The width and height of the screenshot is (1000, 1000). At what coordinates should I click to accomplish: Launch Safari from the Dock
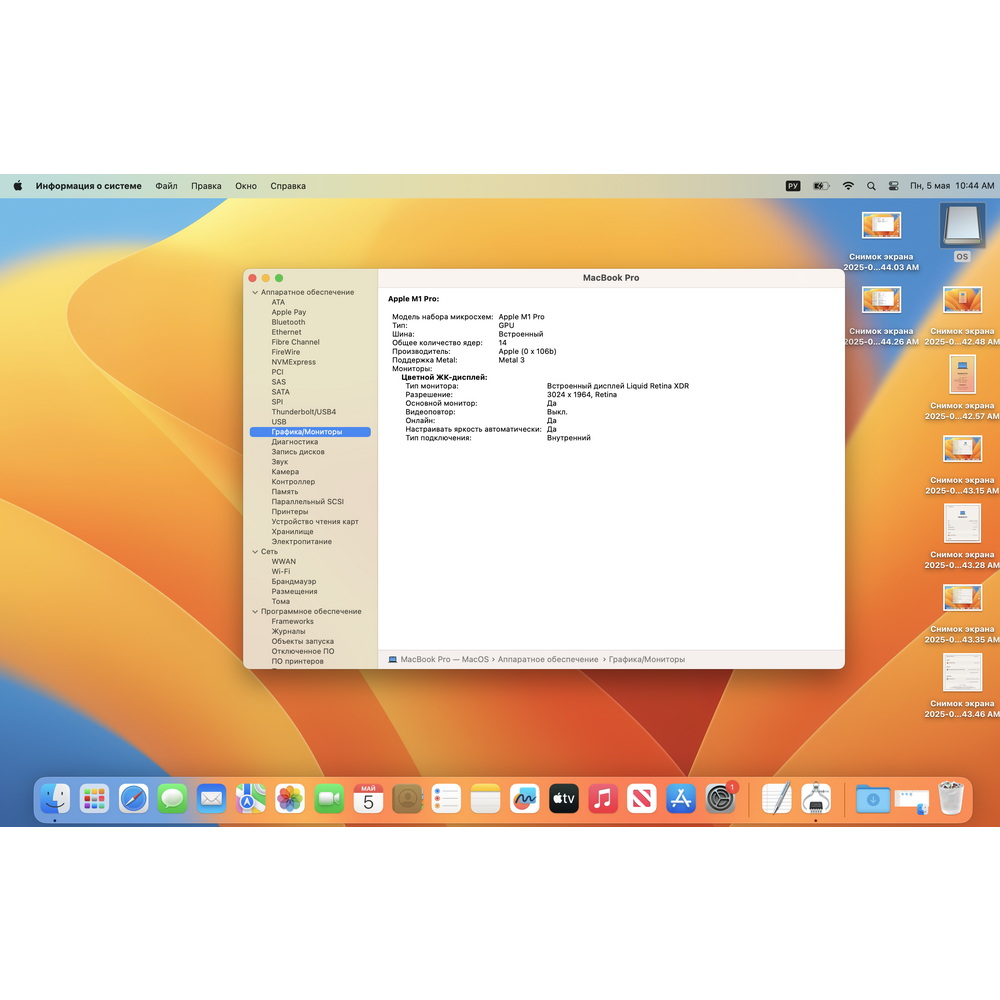click(133, 798)
